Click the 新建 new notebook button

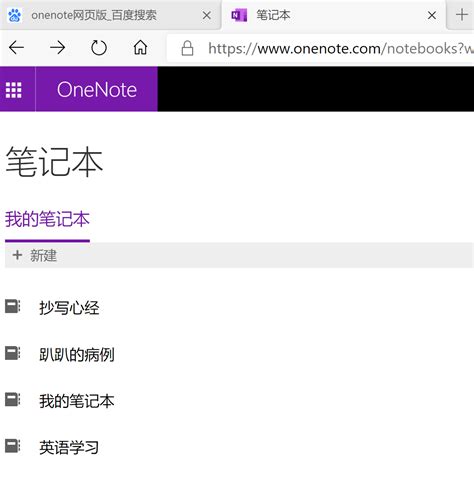pyautogui.click(x=35, y=256)
